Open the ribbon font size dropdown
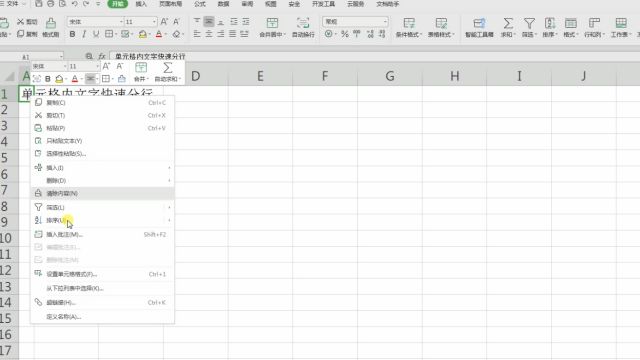Image resolution: width=640 pixels, height=360 pixels. 154,22
